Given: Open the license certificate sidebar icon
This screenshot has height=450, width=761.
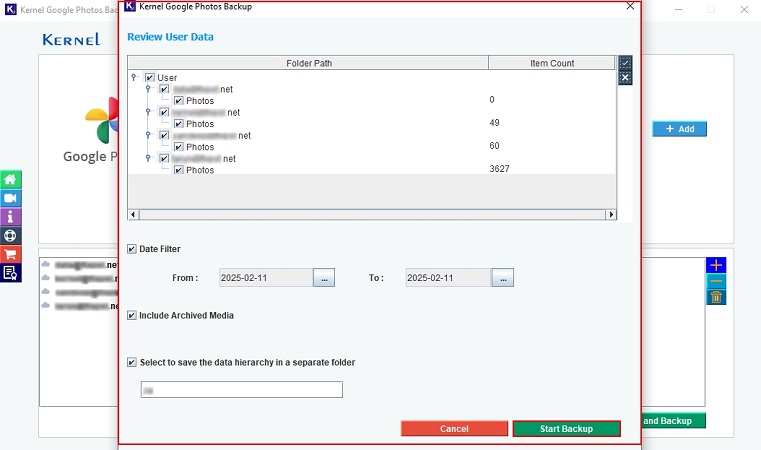Looking at the screenshot, I should pos(11,273).
